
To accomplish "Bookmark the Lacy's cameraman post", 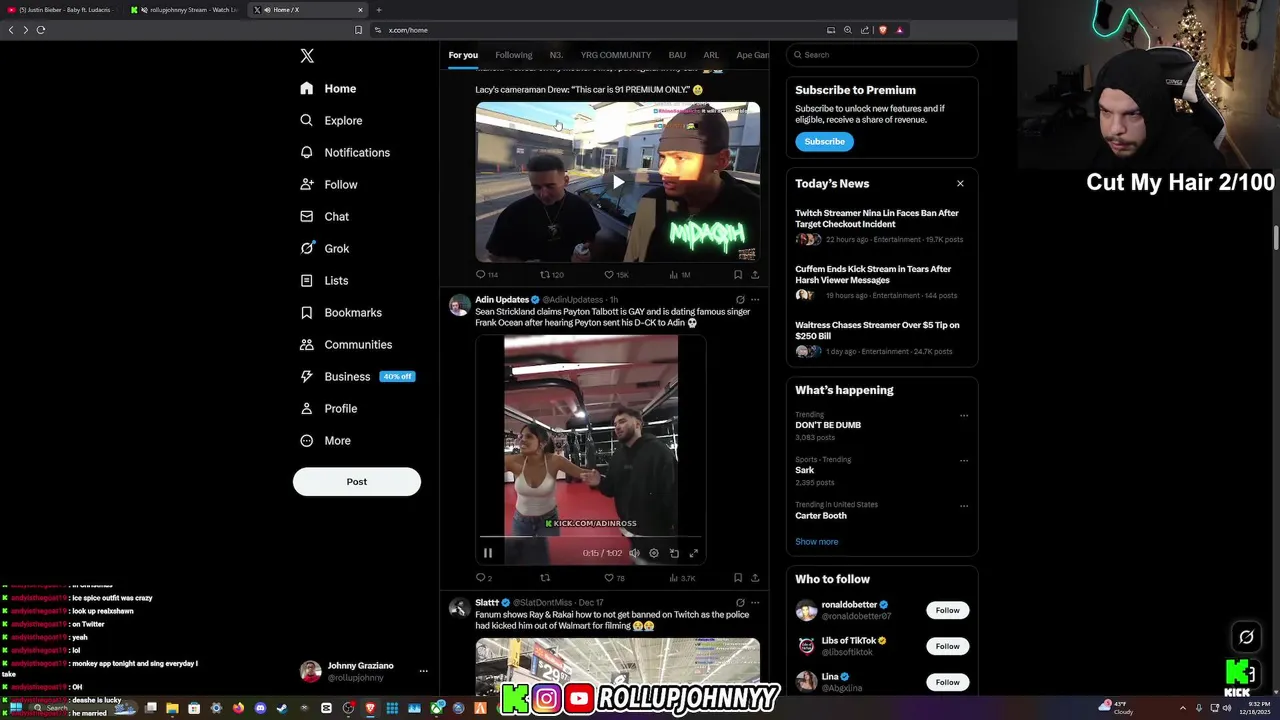I will [x=738, y=275].
